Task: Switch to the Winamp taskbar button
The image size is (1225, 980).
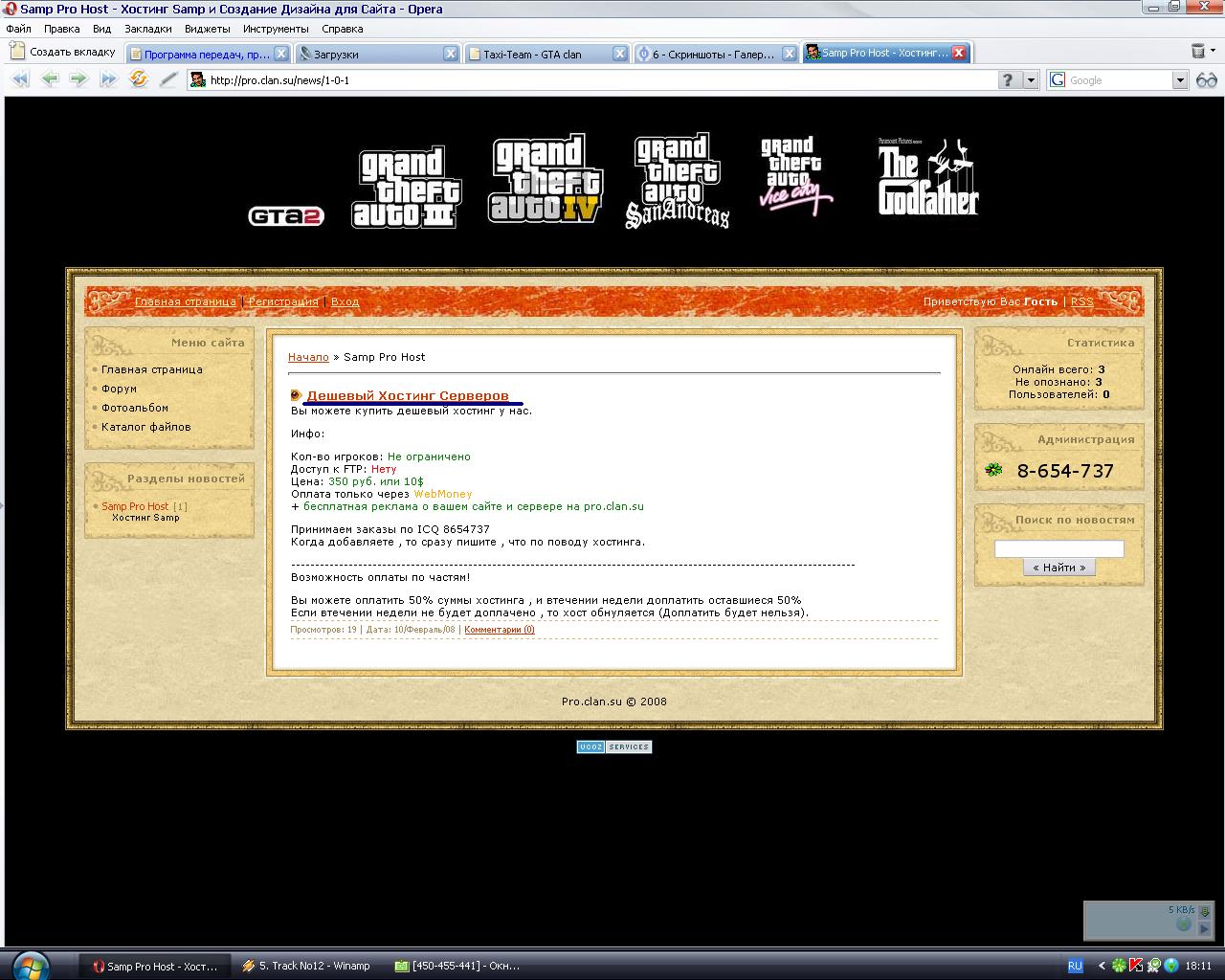Action: (x=307, y=966)
